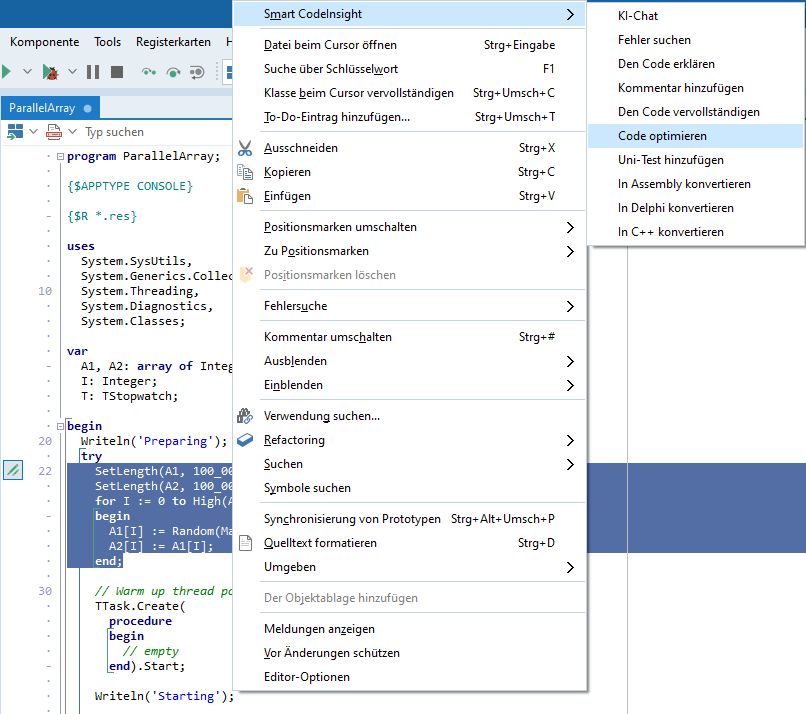Image resolution: width=806 pixels, height=714 pixels.
Task: Select Symbole suchen
Action: tap(409, 488)
